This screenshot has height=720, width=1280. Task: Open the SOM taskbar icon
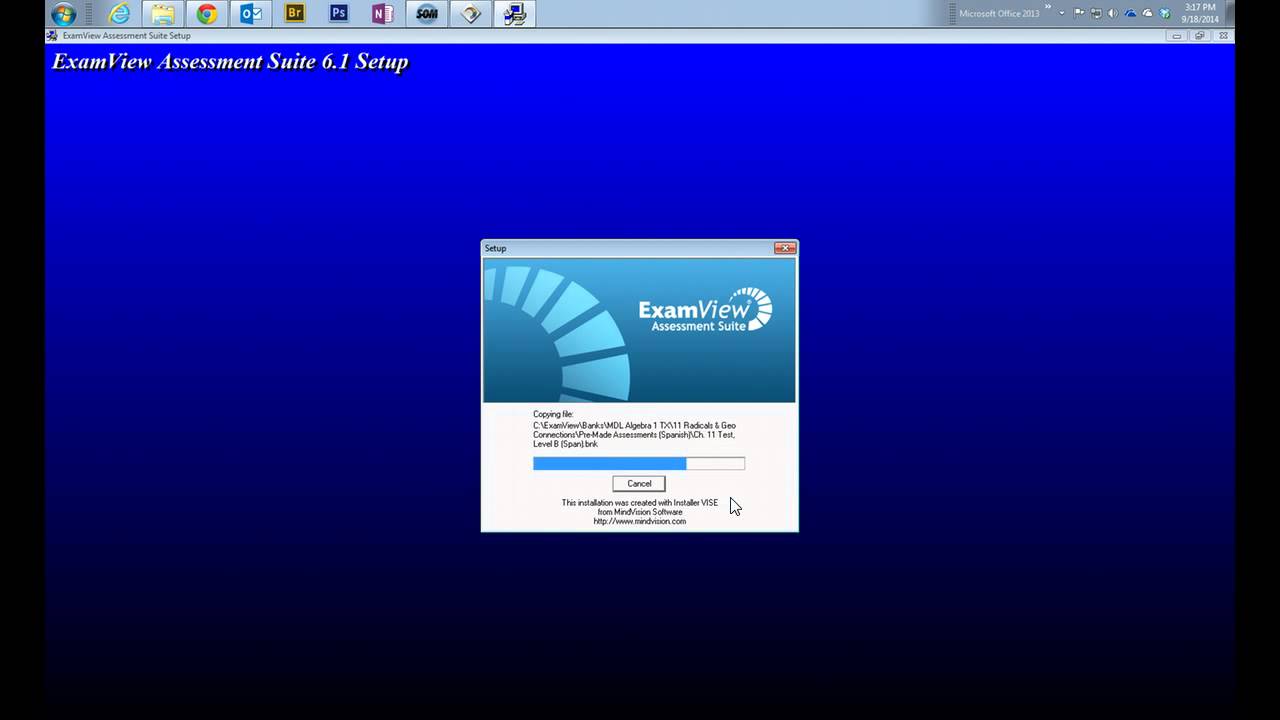[x=427, y=14]
